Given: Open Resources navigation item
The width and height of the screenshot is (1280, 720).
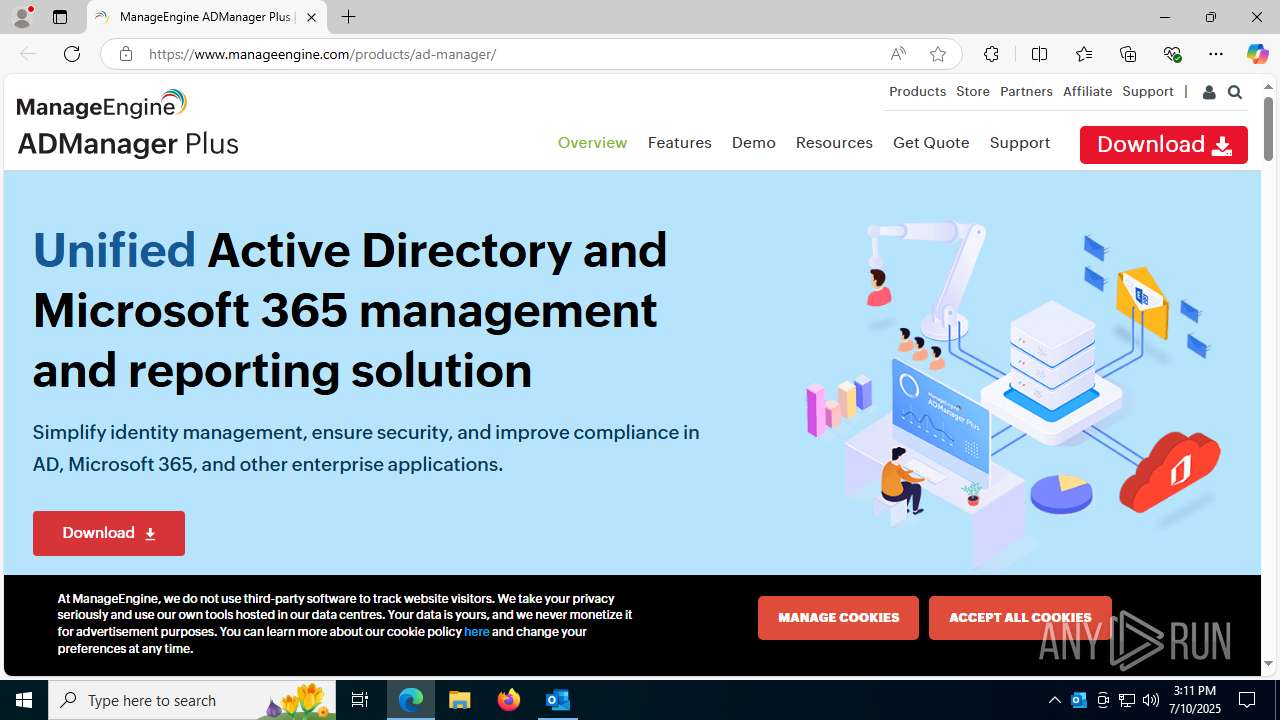Looking at the screenshot, I should click(x=834, y=143).
